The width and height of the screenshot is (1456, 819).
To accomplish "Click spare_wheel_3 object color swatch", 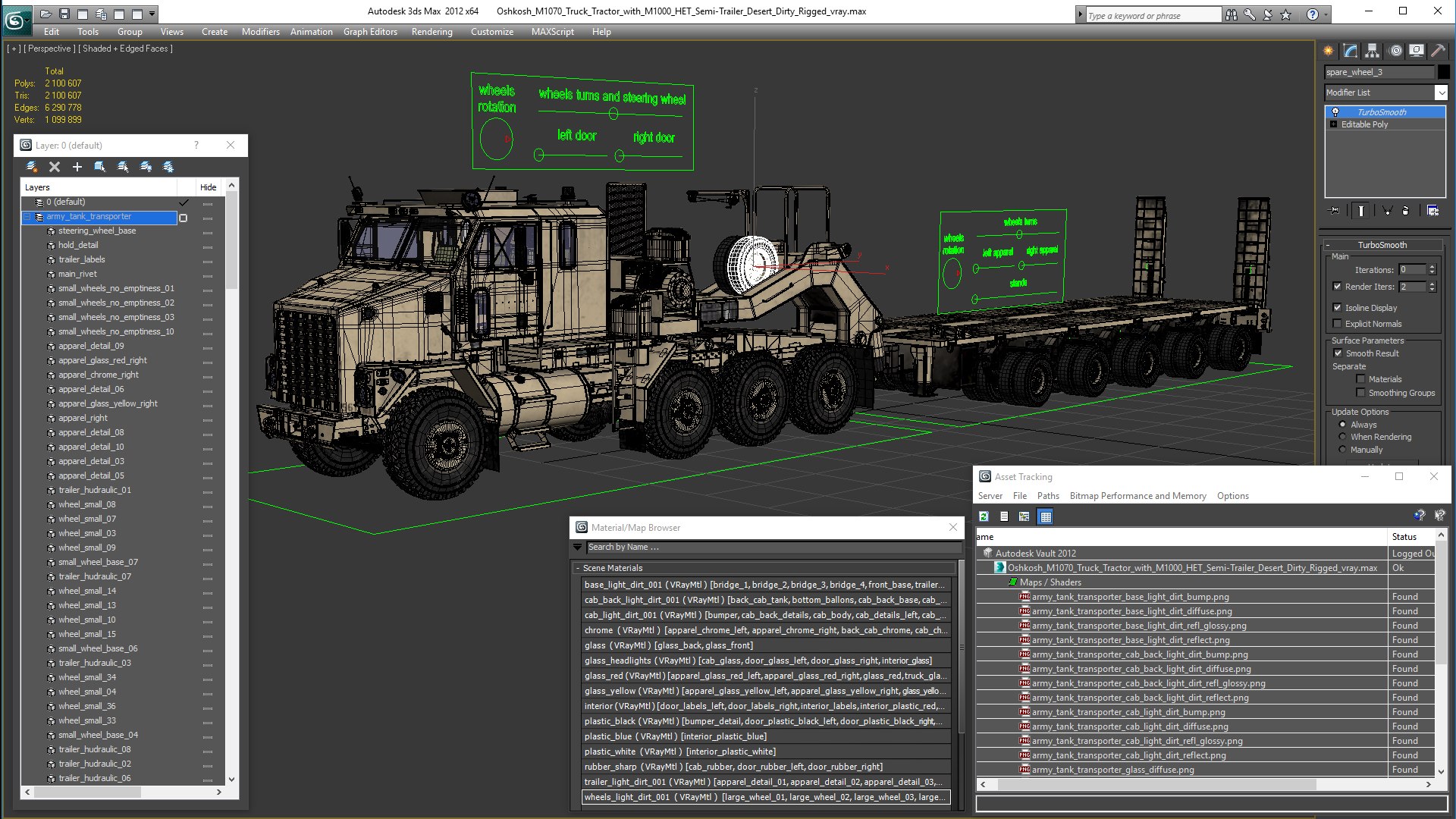I will click(1443, 72).
